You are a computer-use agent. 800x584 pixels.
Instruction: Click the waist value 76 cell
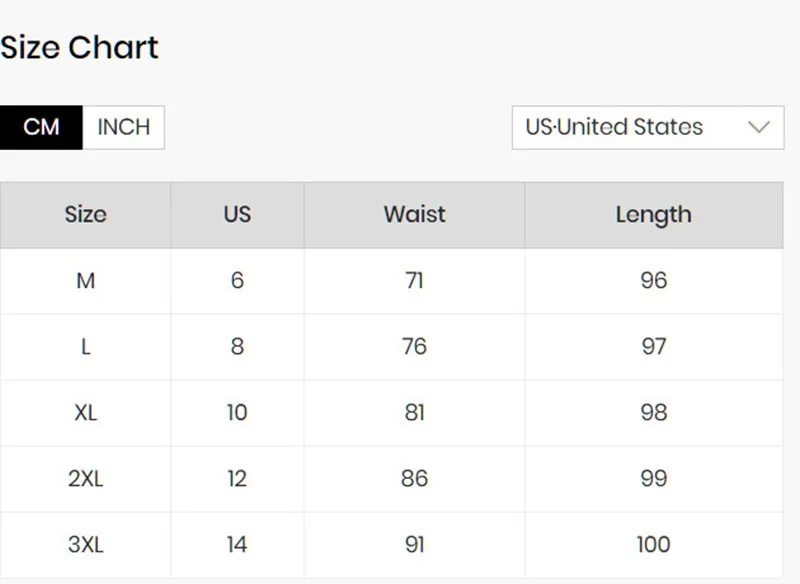pyautogui.click(x=414, y=346)
